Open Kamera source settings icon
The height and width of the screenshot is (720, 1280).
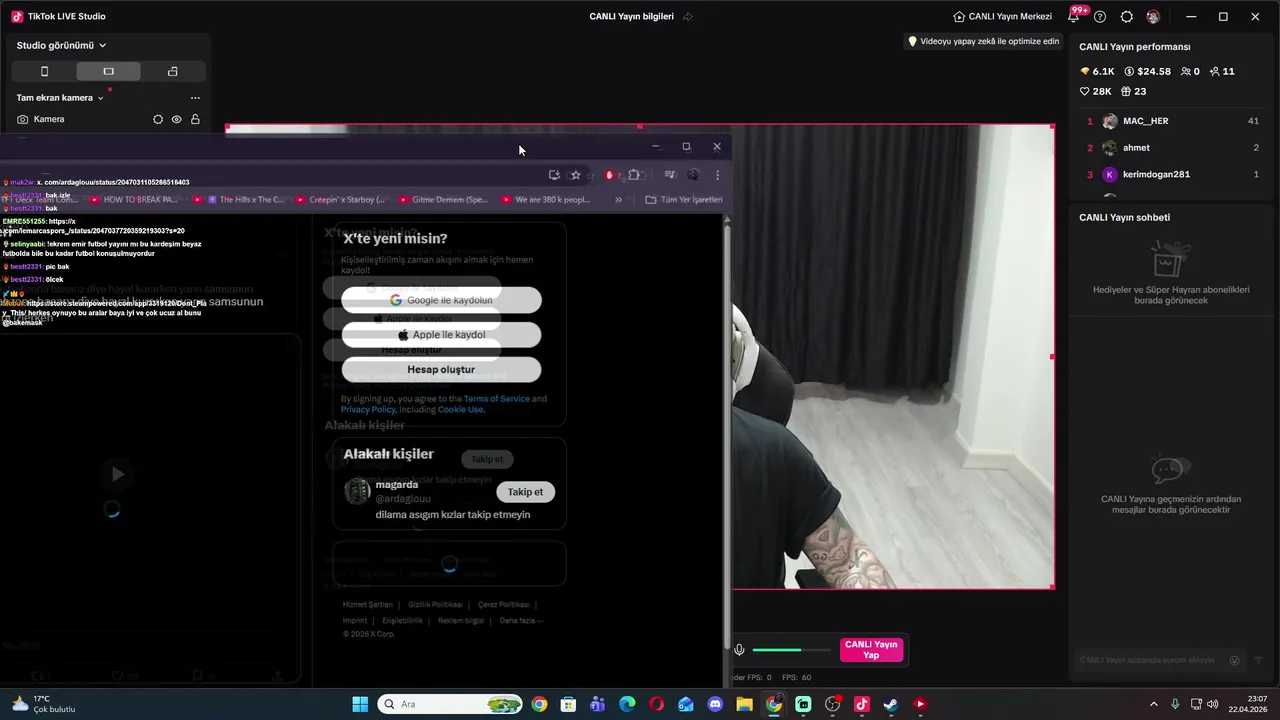coord(158,119)
